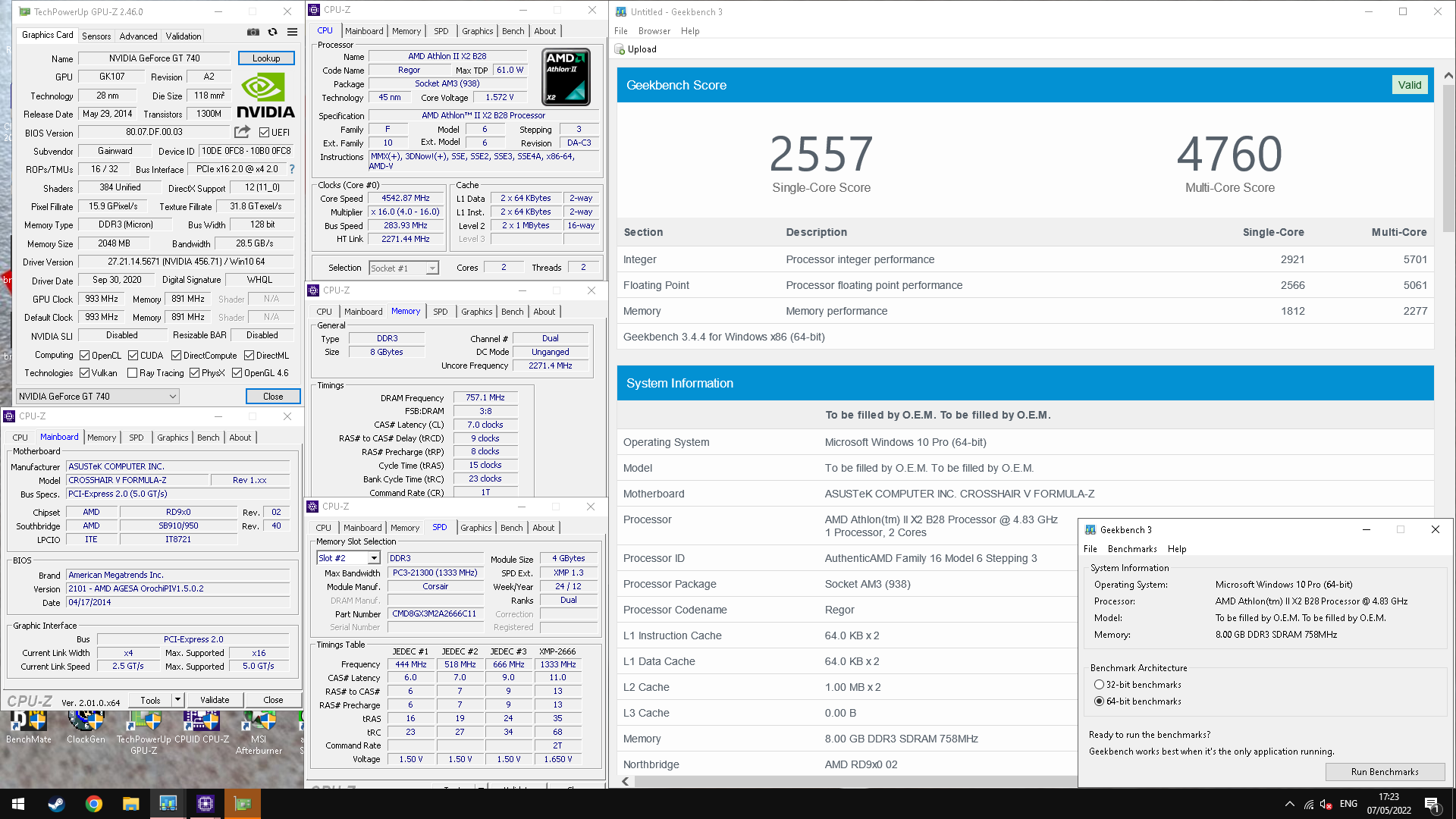Image resolution: width=1456 pixels, height=819 pixels.
Task: Click the Tools button in CPU-Z
Action: (x=150, y=700)
